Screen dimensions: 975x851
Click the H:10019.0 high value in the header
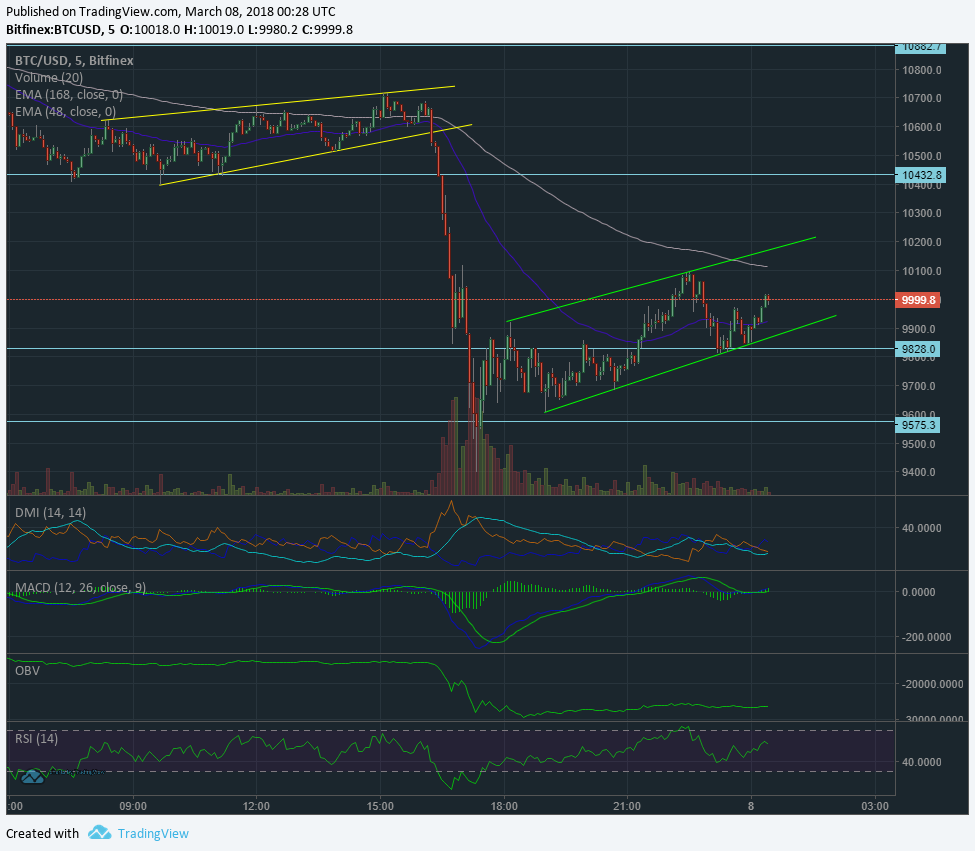click(214, 29)
